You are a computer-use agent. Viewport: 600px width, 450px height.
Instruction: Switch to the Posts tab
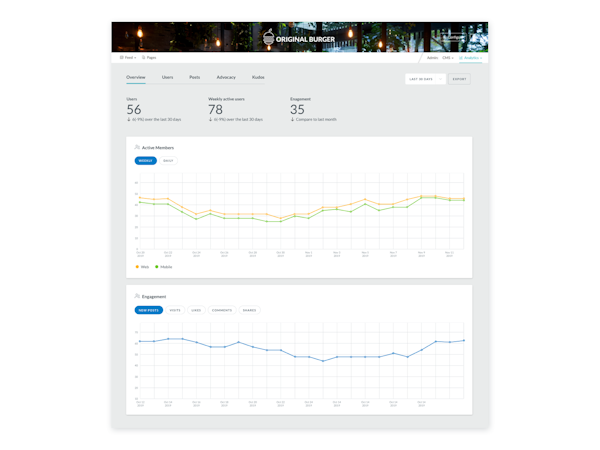[194, 77]
